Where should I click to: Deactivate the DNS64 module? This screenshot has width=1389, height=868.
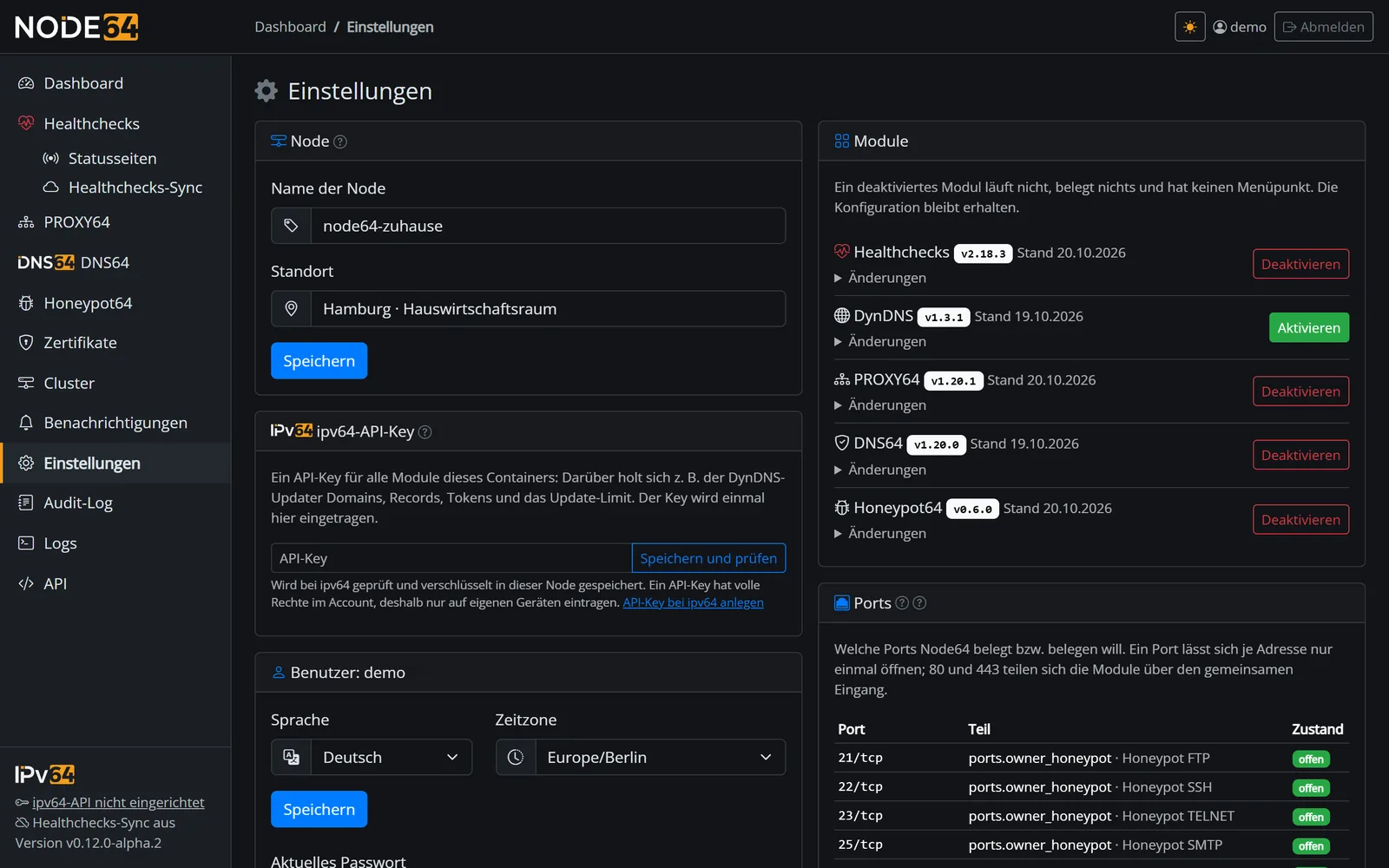1300,455
